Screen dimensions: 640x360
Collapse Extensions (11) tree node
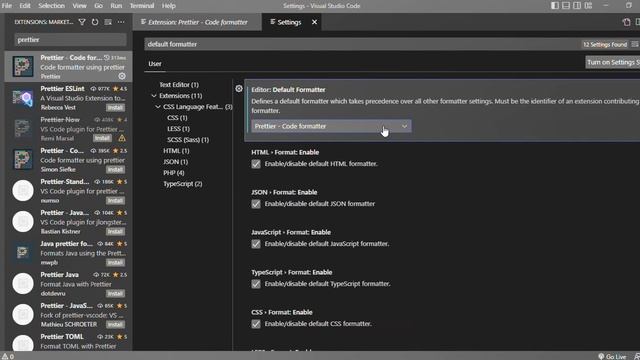coord(154,96)
